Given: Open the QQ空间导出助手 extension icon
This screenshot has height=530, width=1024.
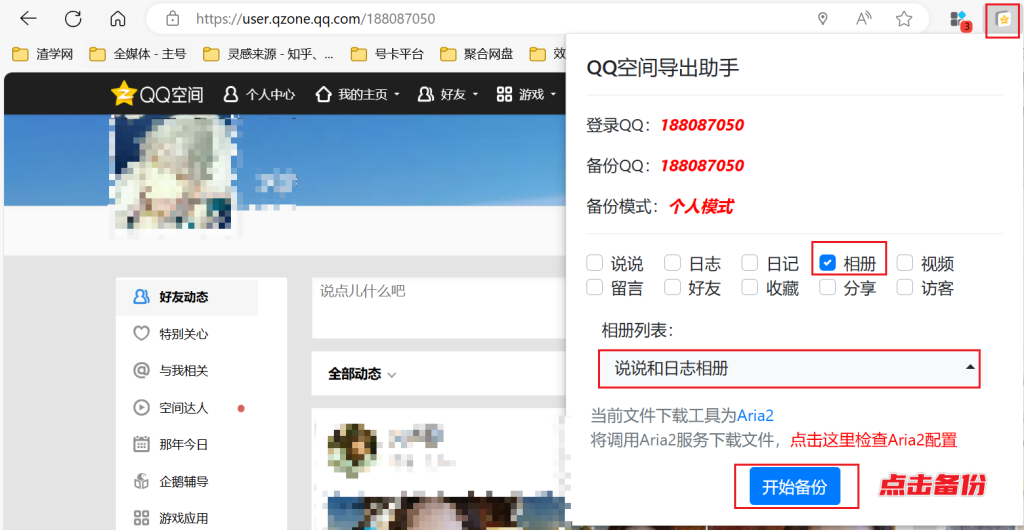Looking at the screenshot, I should 1002,20.
